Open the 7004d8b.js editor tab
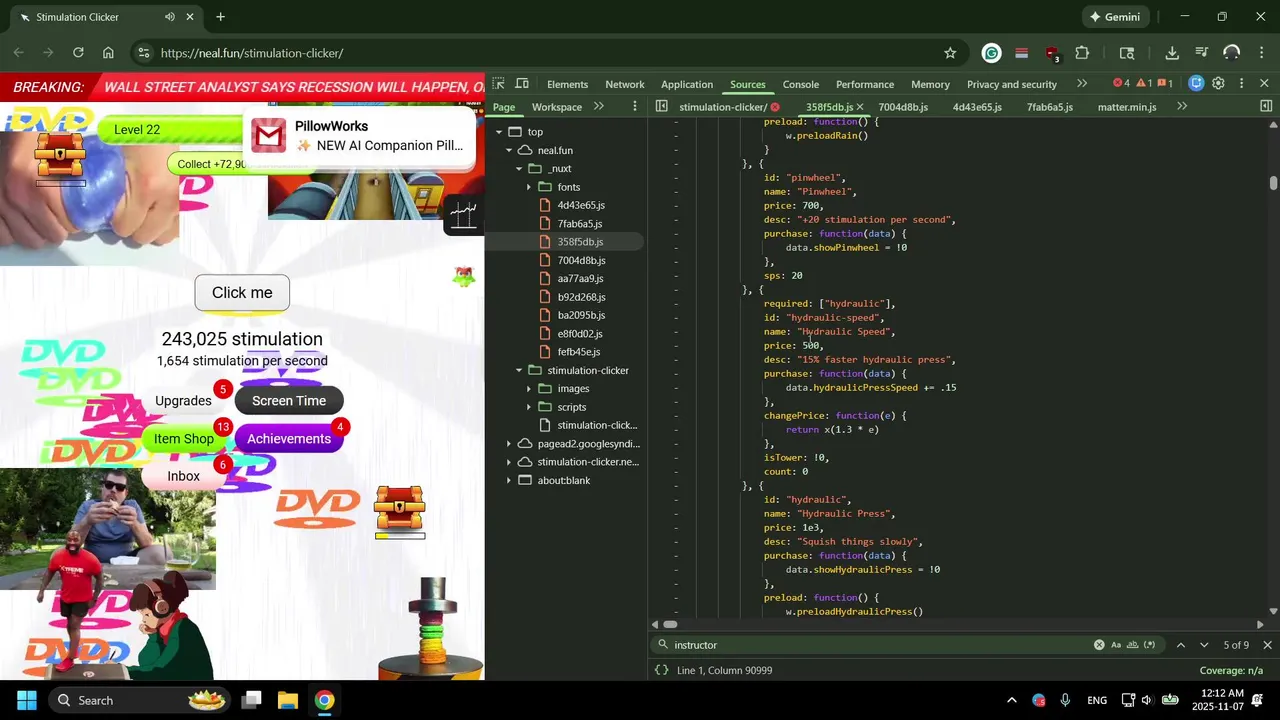The width and height of the screenshot is (1280, 720). 903,107
